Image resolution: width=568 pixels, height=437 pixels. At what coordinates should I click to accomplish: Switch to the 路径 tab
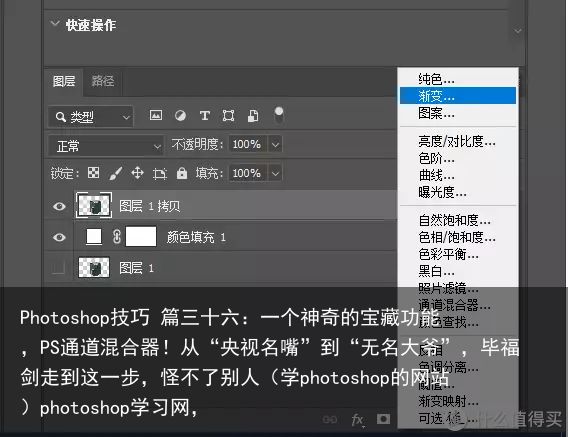pyautogui.click(x=103, y=81)
